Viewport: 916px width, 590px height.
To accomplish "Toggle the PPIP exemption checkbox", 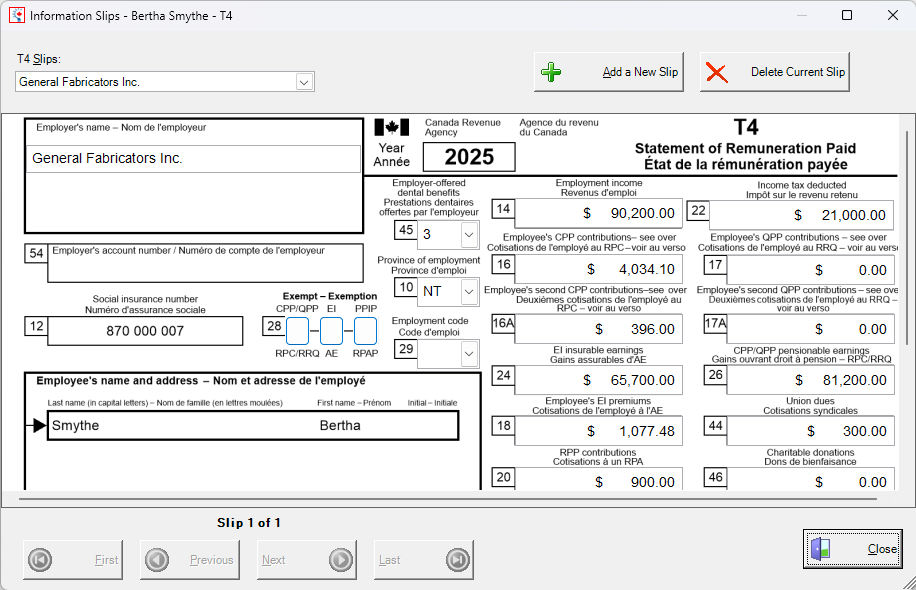I will click(365, 331).
